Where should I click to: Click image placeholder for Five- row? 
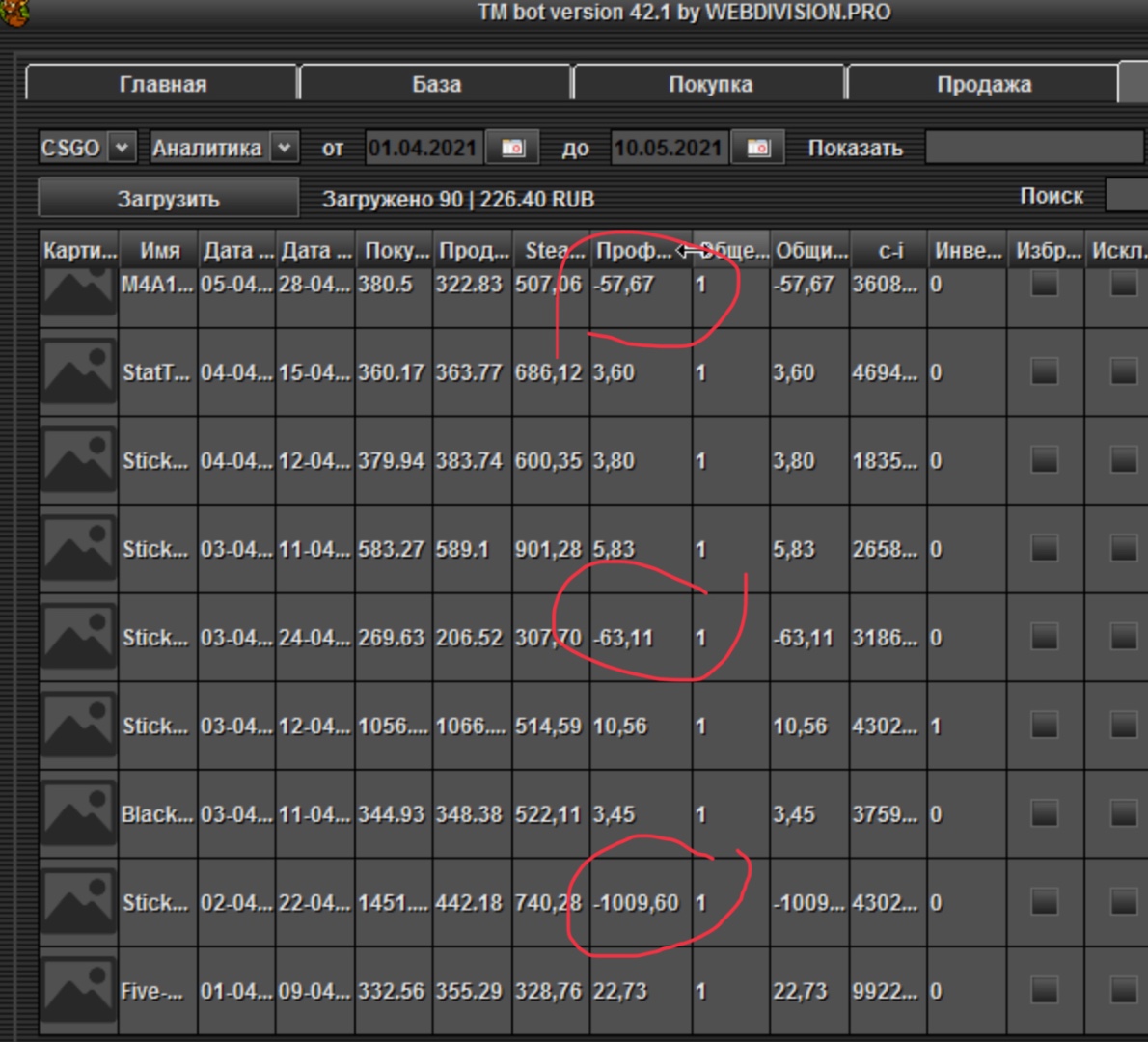78,991
